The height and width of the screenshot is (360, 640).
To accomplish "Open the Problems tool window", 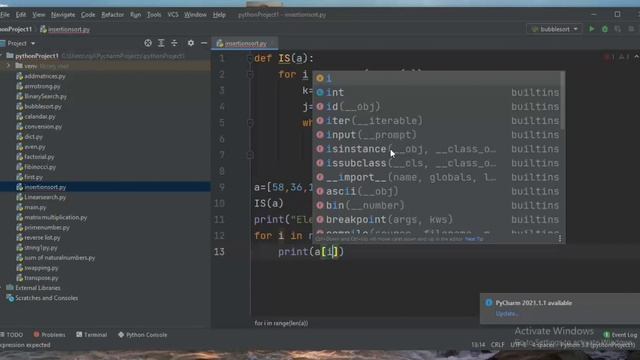I will coord(49,335).
